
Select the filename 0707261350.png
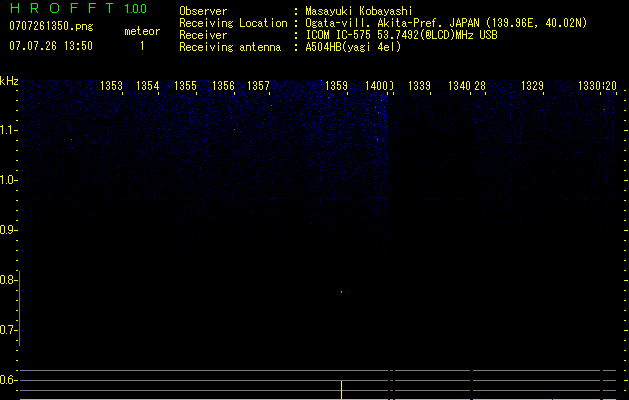tap(51, 26)
